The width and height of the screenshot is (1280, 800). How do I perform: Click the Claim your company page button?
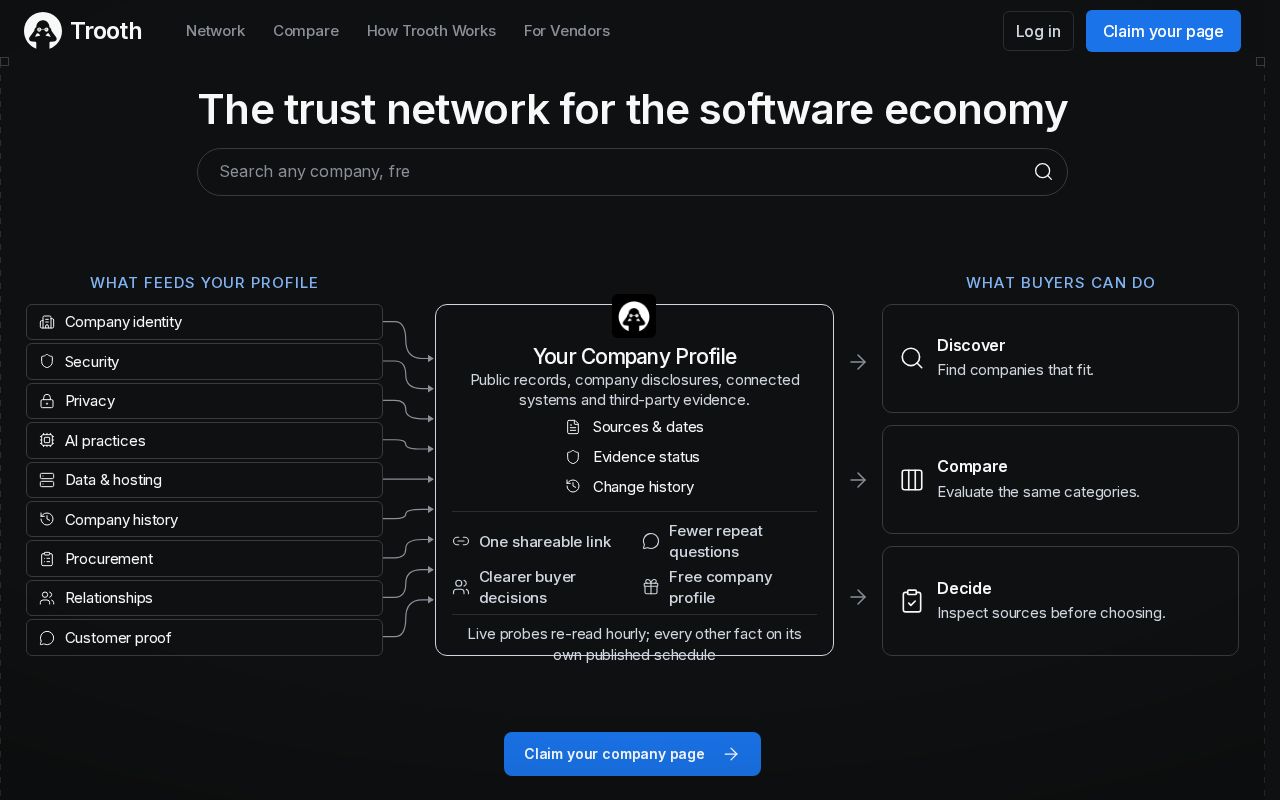pyautogui.click(x=632, y=754)
